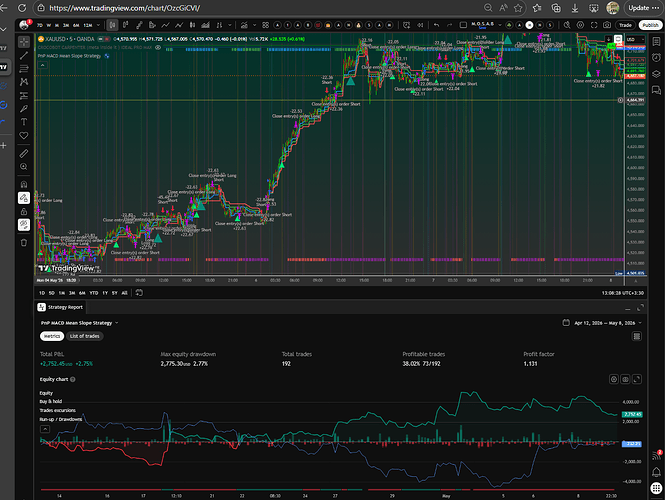Maximize the Strategy Report panel
This screenshot has width=665, height=500.
tap(640, 307)
